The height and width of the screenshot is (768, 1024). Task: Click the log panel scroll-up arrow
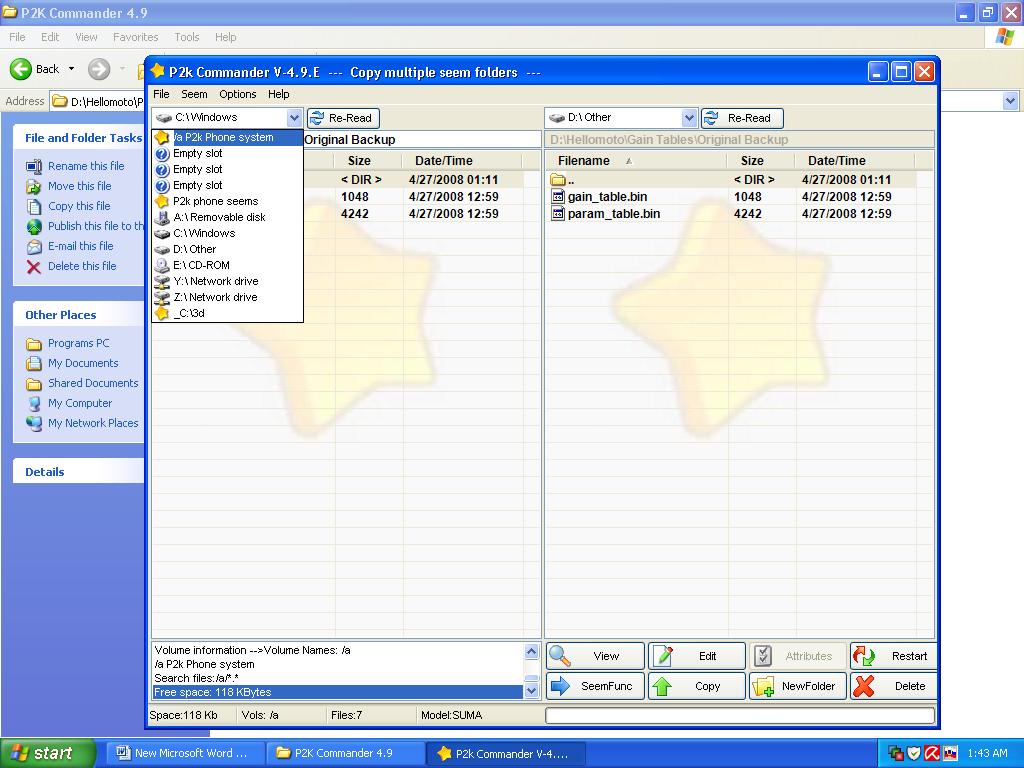pos(532,651)
